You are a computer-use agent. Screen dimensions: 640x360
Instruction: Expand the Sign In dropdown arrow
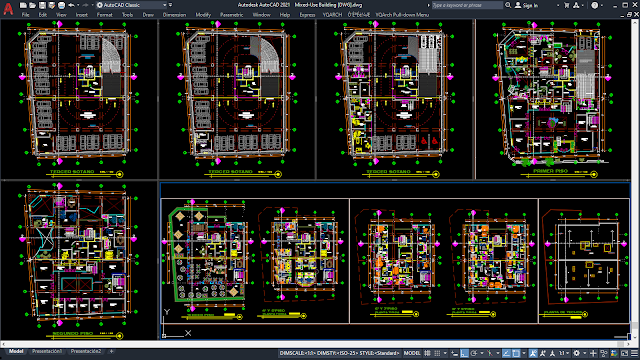coord(558,5)
